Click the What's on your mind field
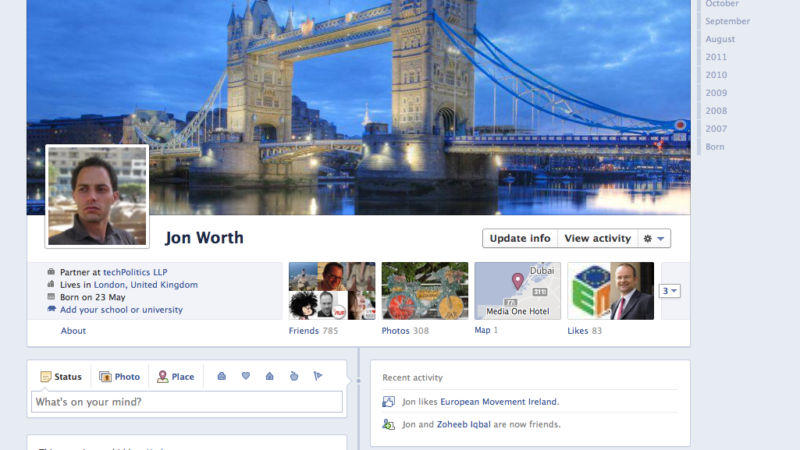This screenshot has width=800, height=450. [187, 402]
